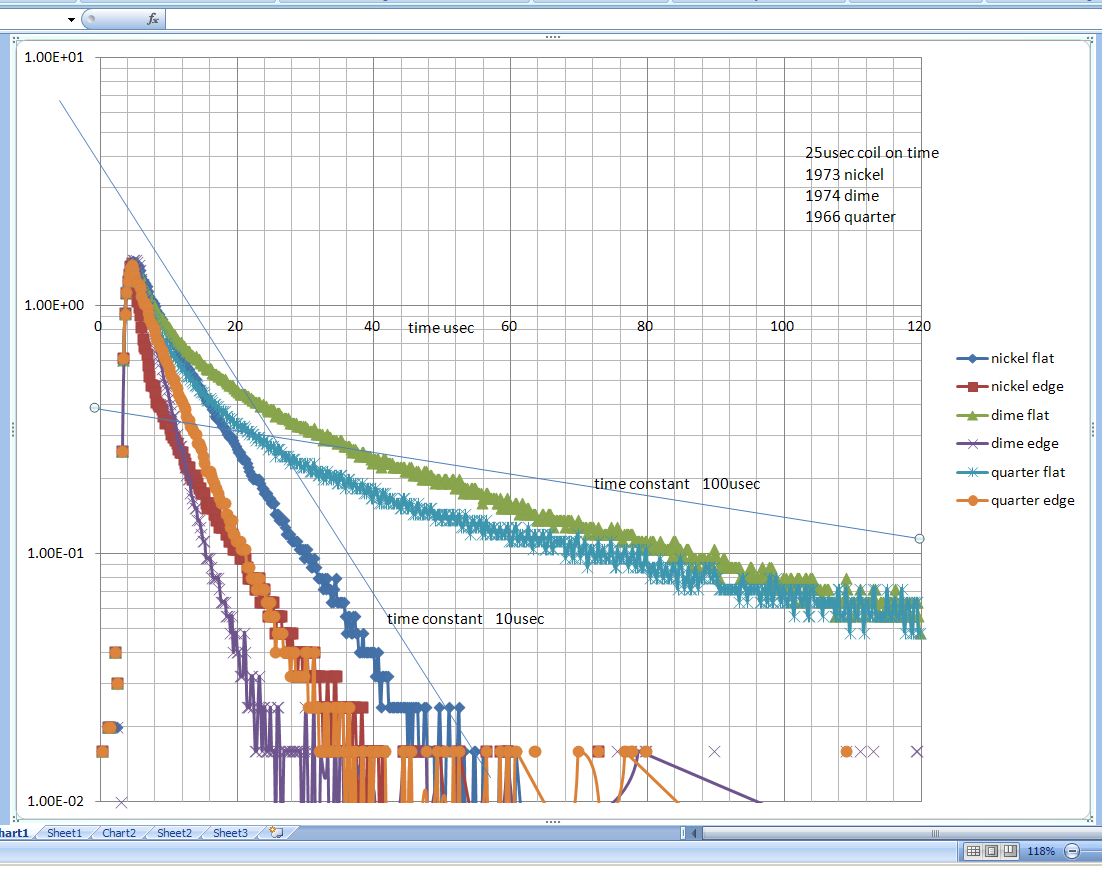The width and height of the screenshot is (1102, 869).
Task: Click the trend line's left circle handle
Action: (95, 408)
